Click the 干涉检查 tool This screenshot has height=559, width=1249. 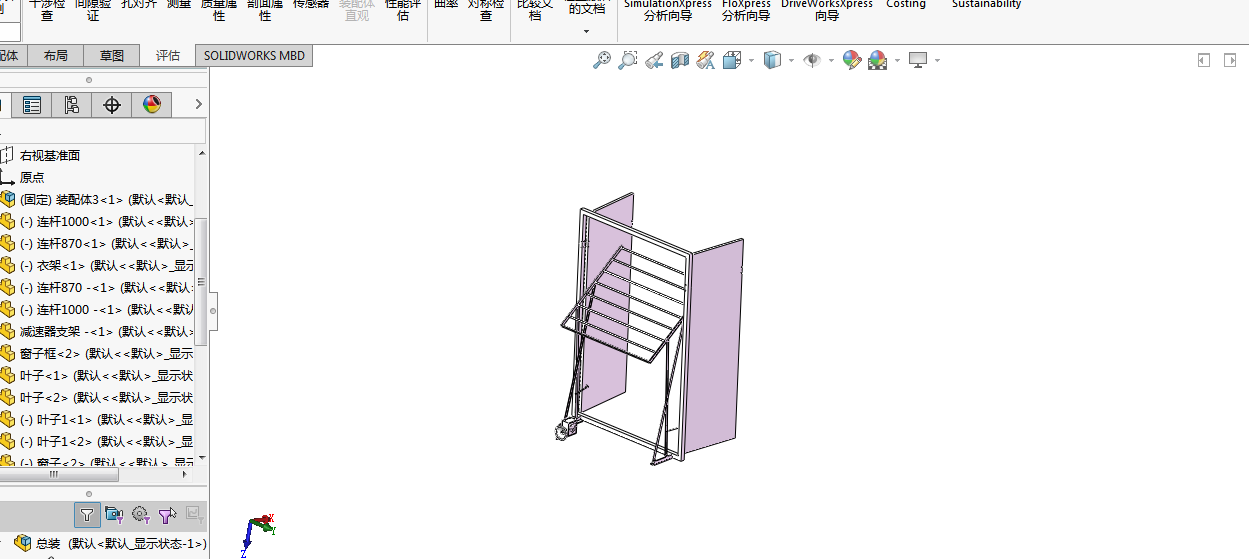click(47, 10)
